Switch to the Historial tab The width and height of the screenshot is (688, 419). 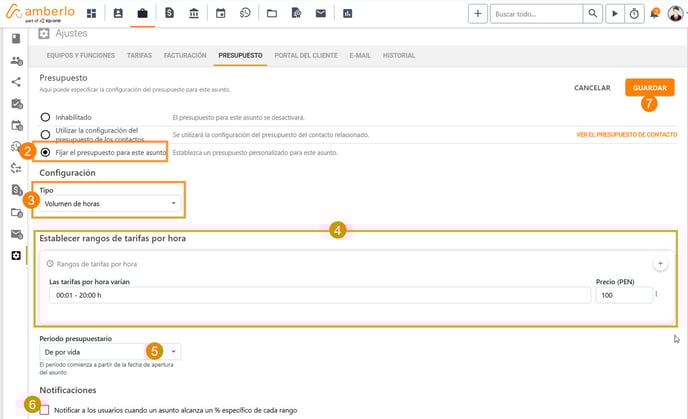pyautogui.click(x=399, y=55)
